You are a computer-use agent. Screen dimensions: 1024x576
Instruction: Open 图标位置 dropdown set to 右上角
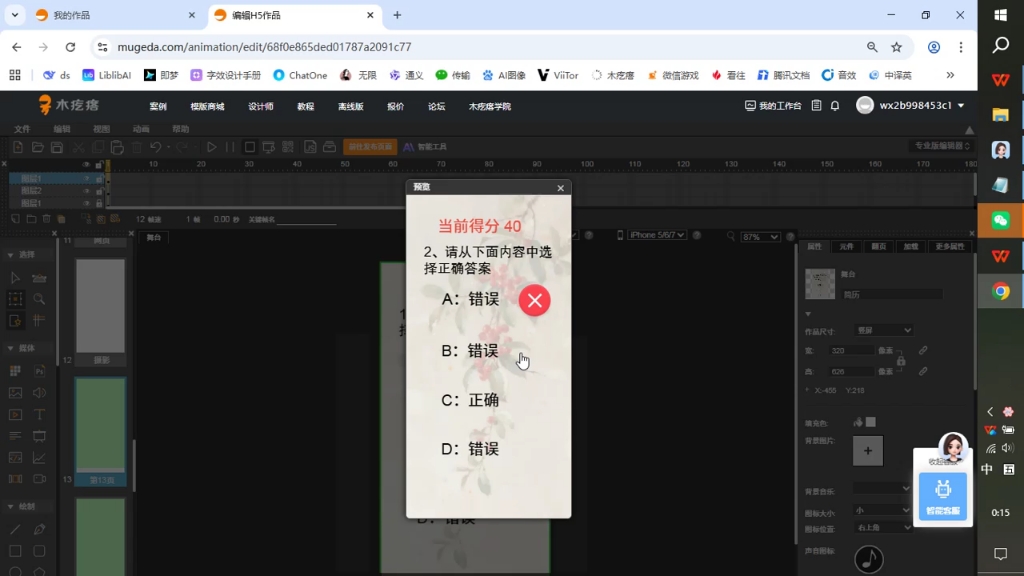tap(882, 527)
